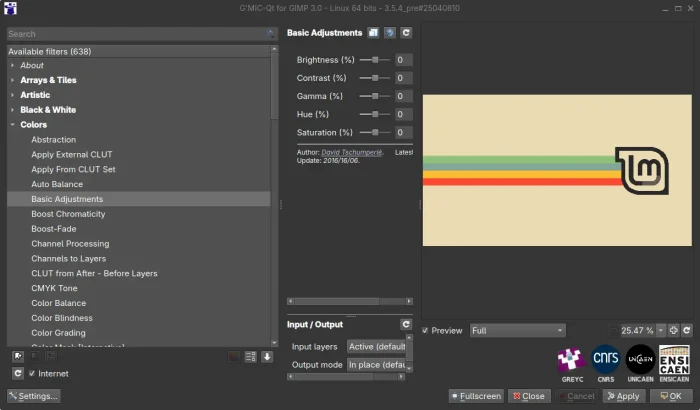
Task: Expand the Artistic category
Action: coord(12,95)
